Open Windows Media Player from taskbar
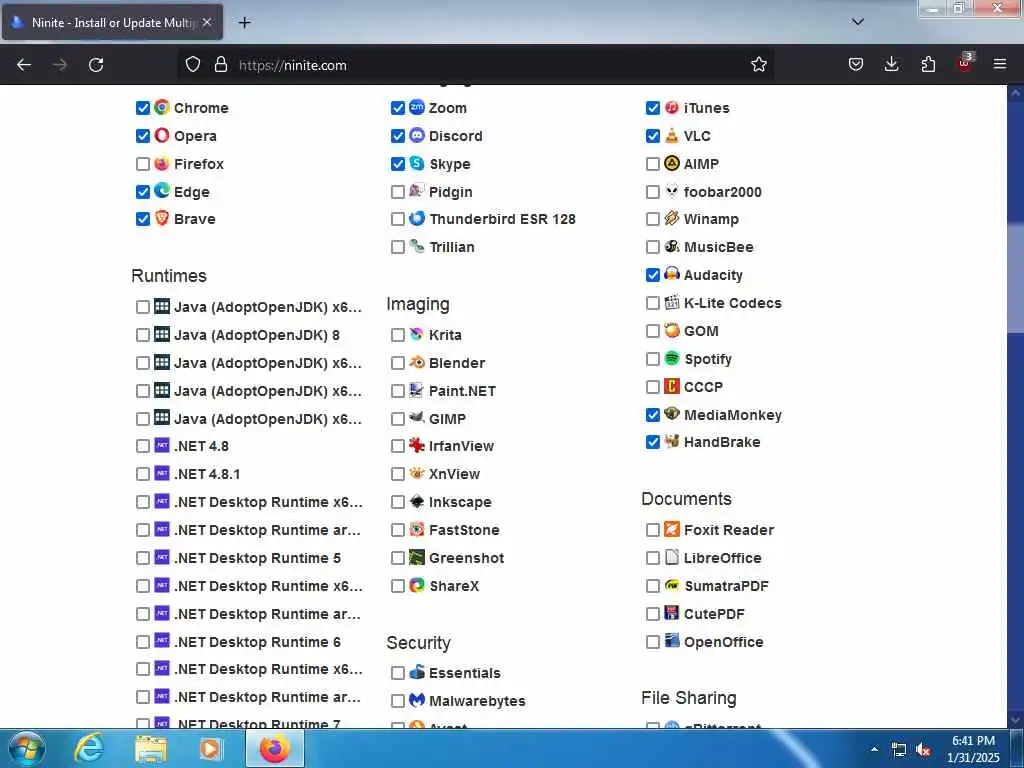The height and width of the screenshot is (768, 1024). [210, 748]
